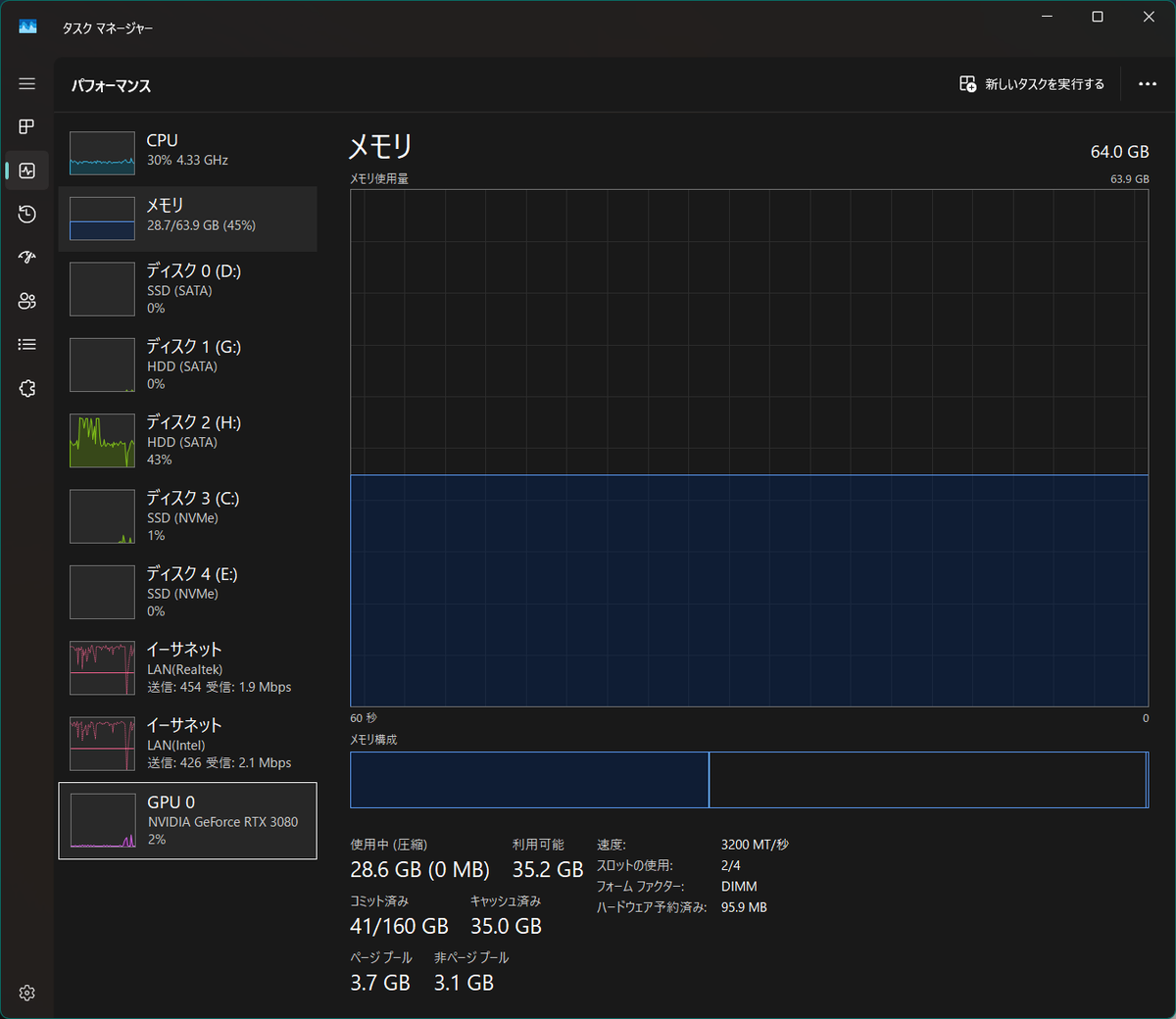Open the Startup apps icon
1176x1019 pixels.
pos(26,257)
